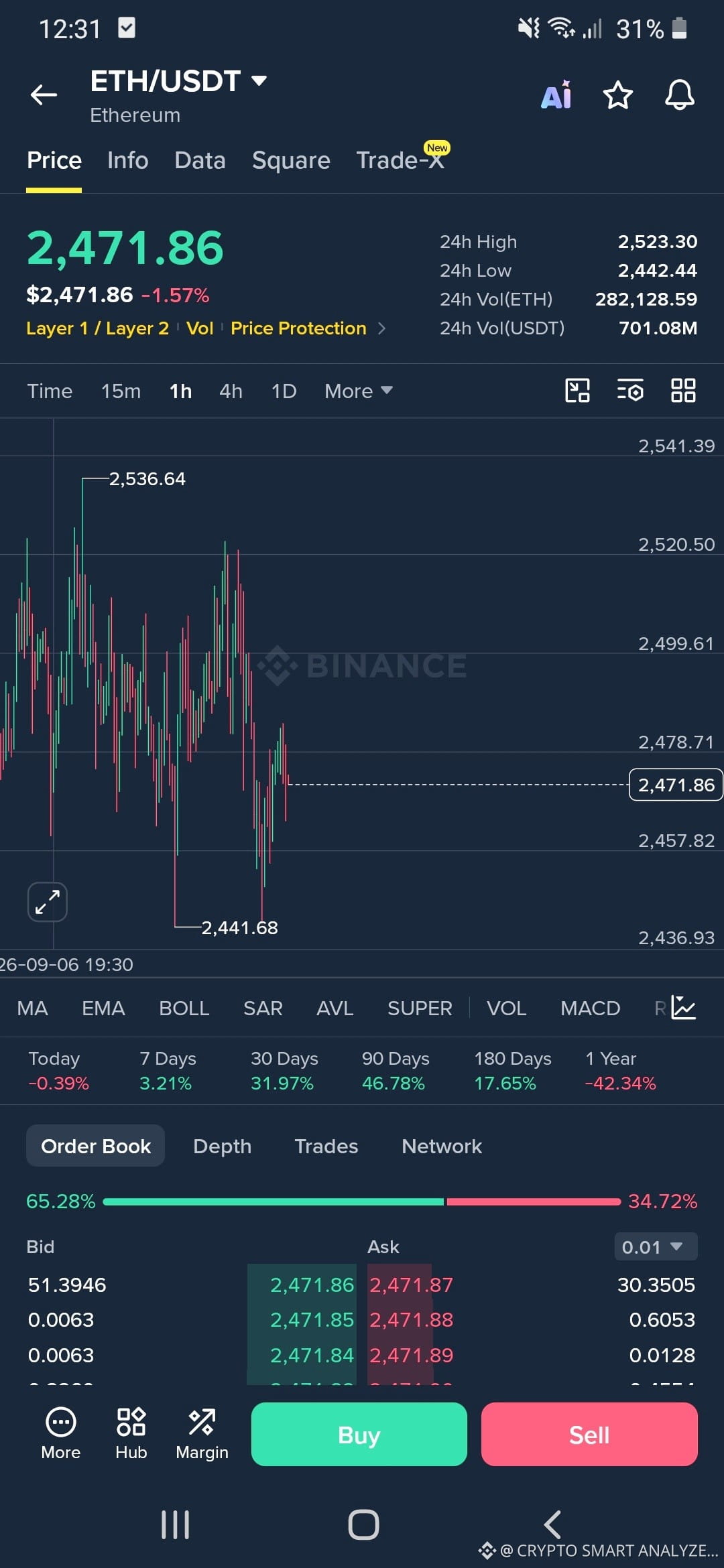Expand the ETH/USDT pair selector

coord(179,81)
